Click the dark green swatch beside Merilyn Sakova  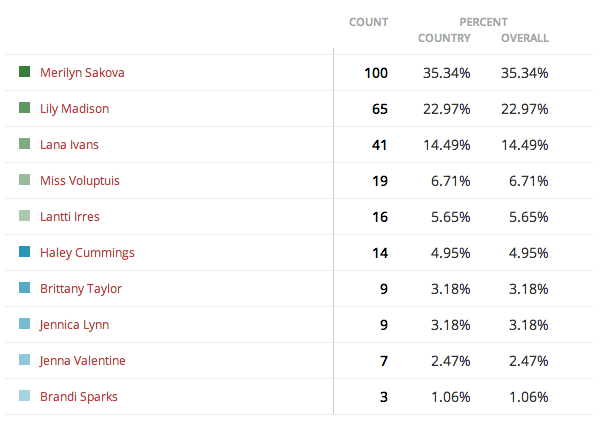tap(24, 71)
